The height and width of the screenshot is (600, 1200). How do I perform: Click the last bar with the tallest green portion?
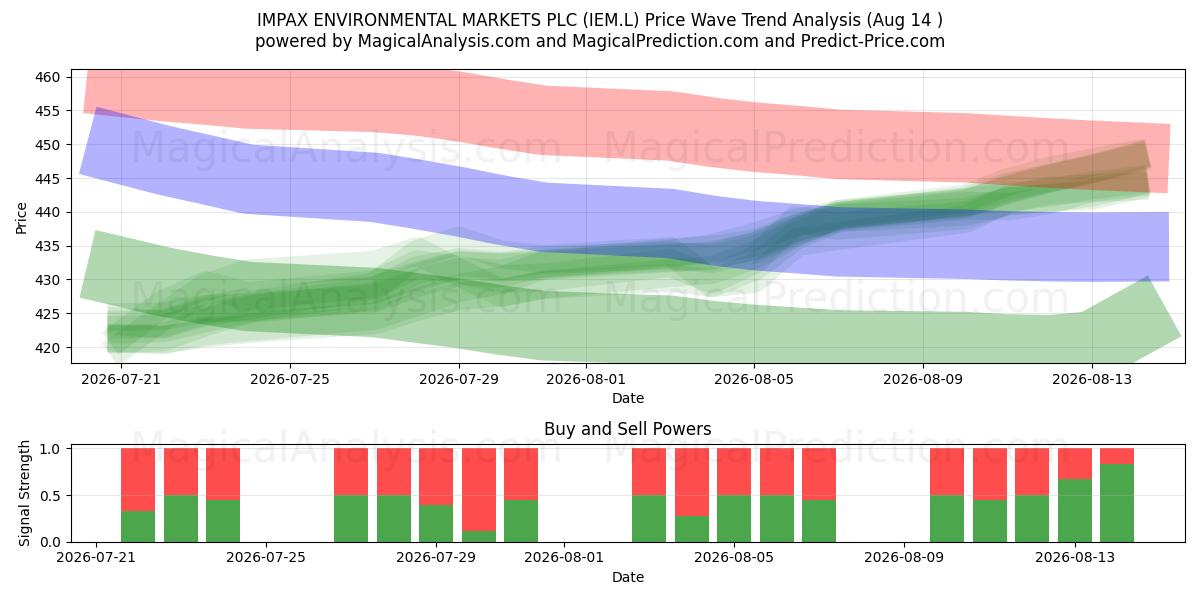click(x=1117, y=495)
